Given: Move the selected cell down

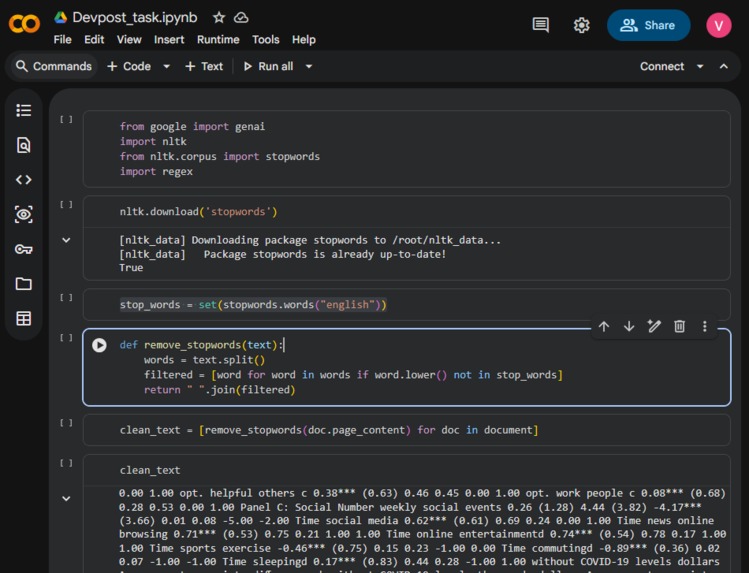Looking at the screenshot, I should pos(629,326).
